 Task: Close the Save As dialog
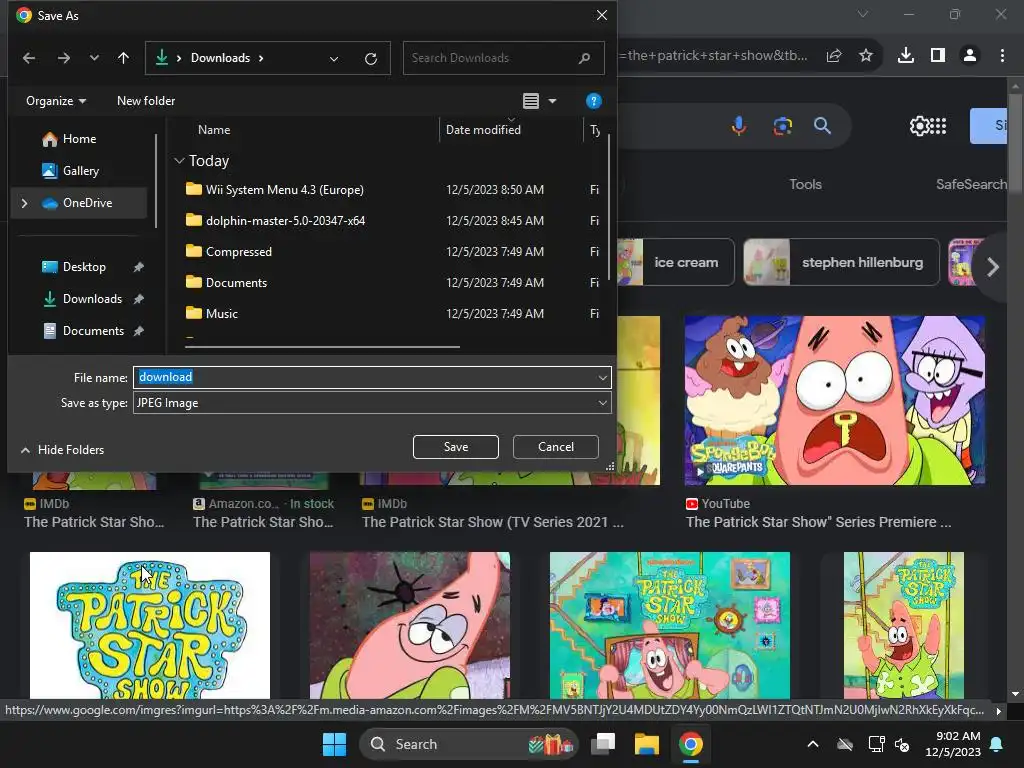tap(601, 15)
